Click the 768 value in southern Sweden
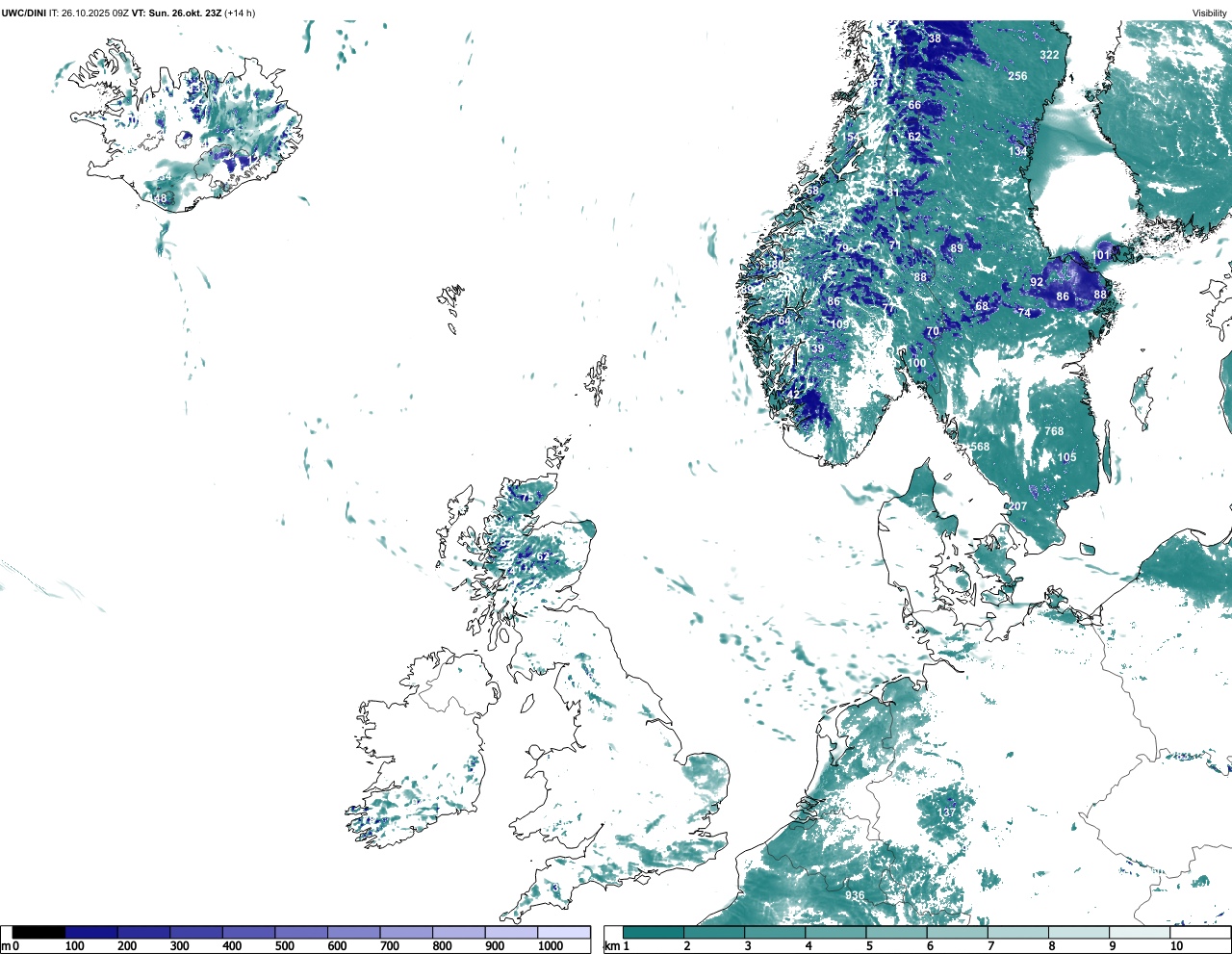The width and height of the screenshot is (1232, 954). 1054,432
